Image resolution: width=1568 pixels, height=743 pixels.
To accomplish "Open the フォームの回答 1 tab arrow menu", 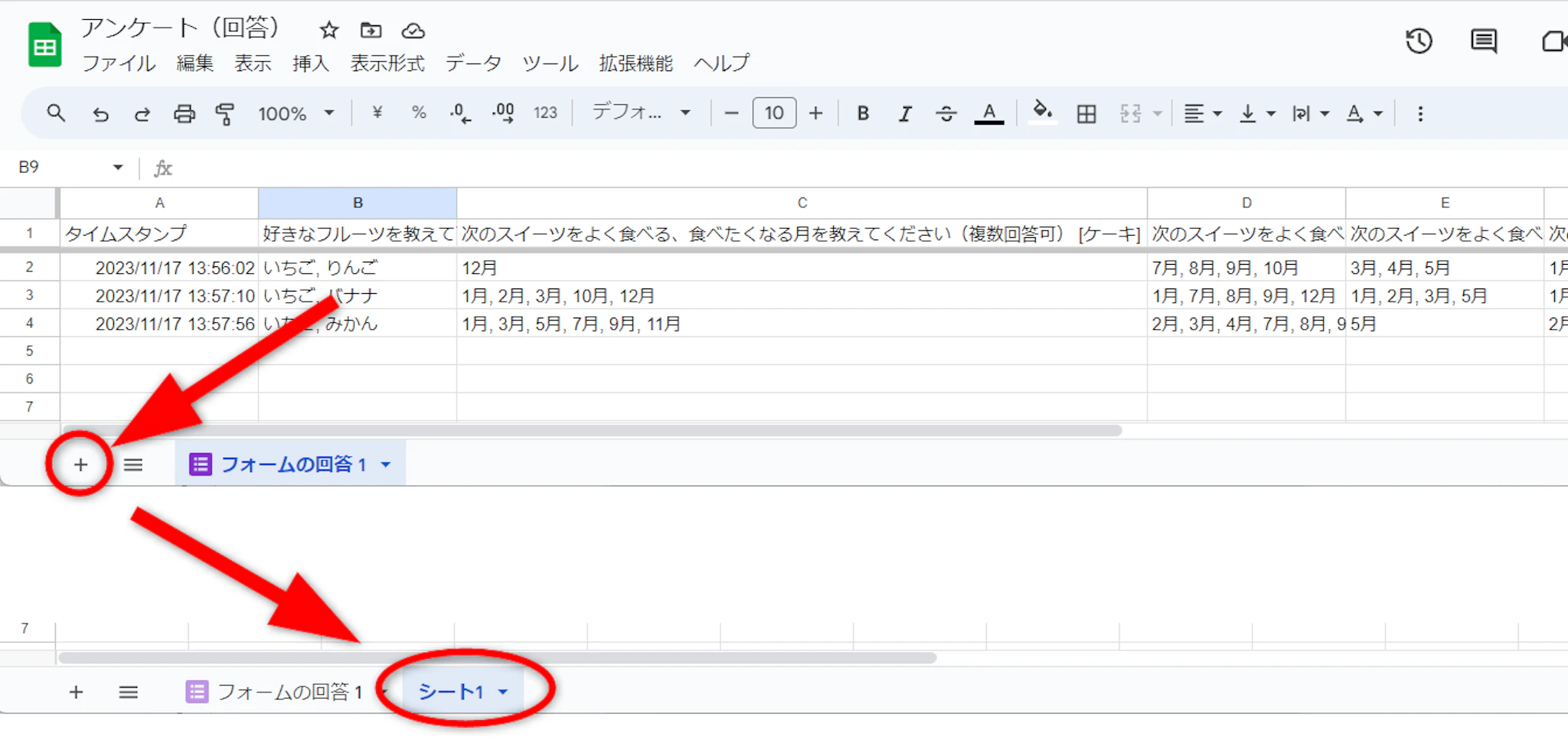I will pos(386,464).
